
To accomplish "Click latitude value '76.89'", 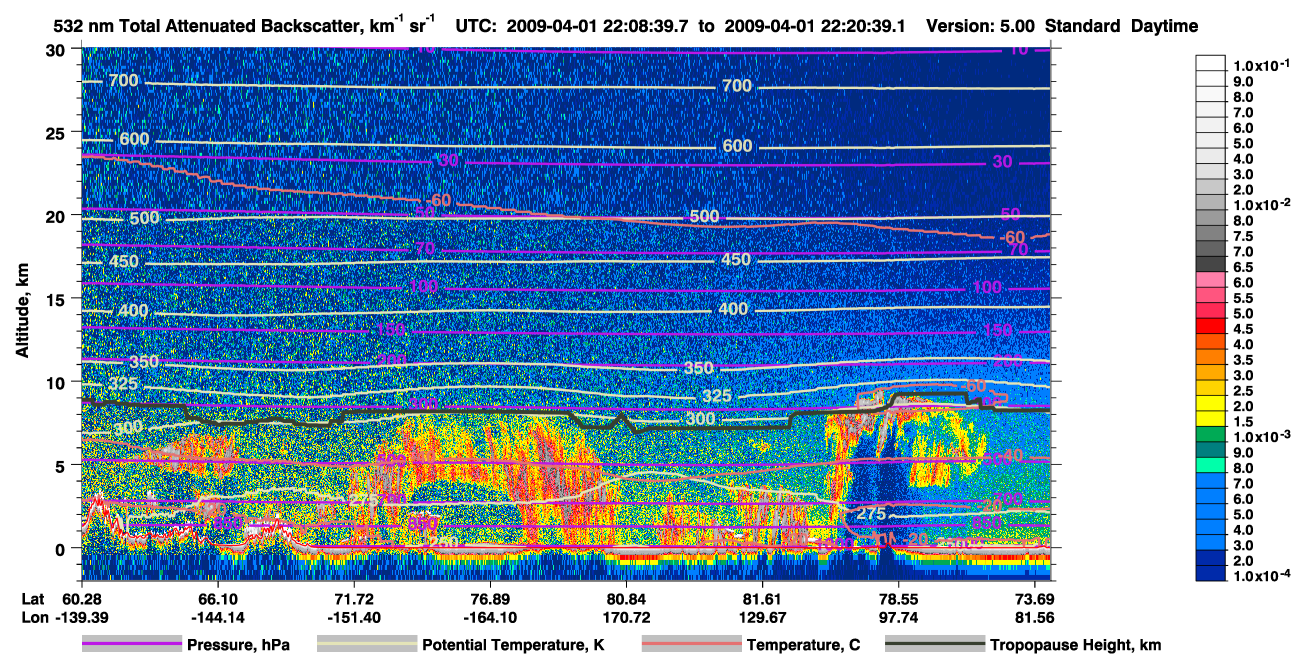I will 489,598.
